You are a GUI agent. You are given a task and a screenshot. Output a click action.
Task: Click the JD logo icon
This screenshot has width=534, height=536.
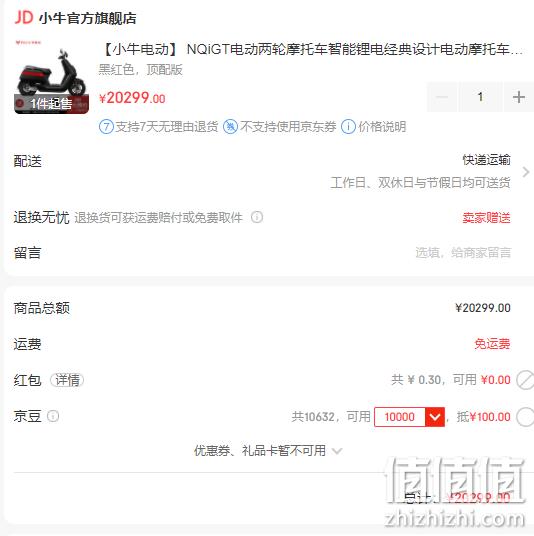coord(24,17)
